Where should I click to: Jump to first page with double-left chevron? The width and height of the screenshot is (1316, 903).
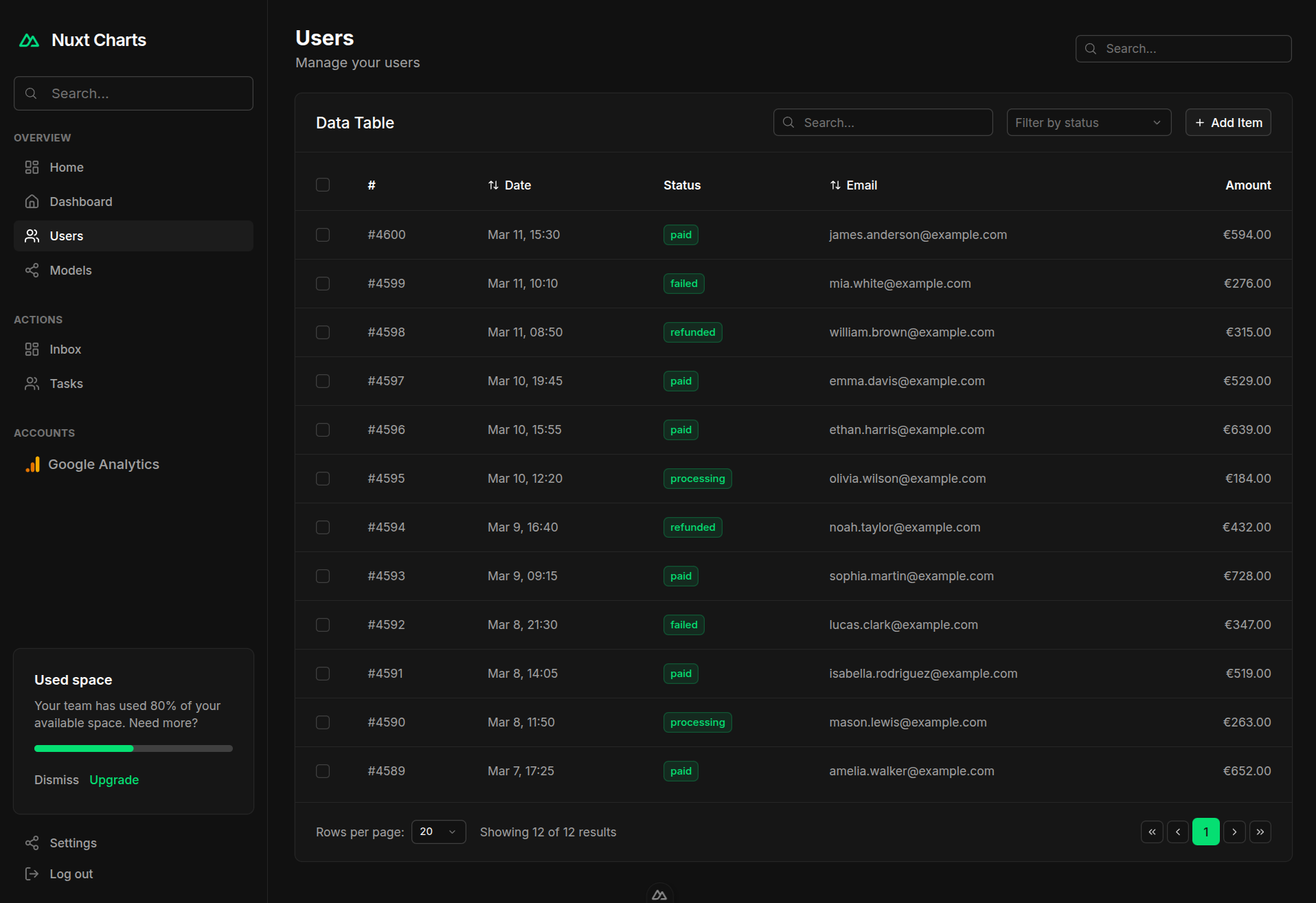(1152, 832)
